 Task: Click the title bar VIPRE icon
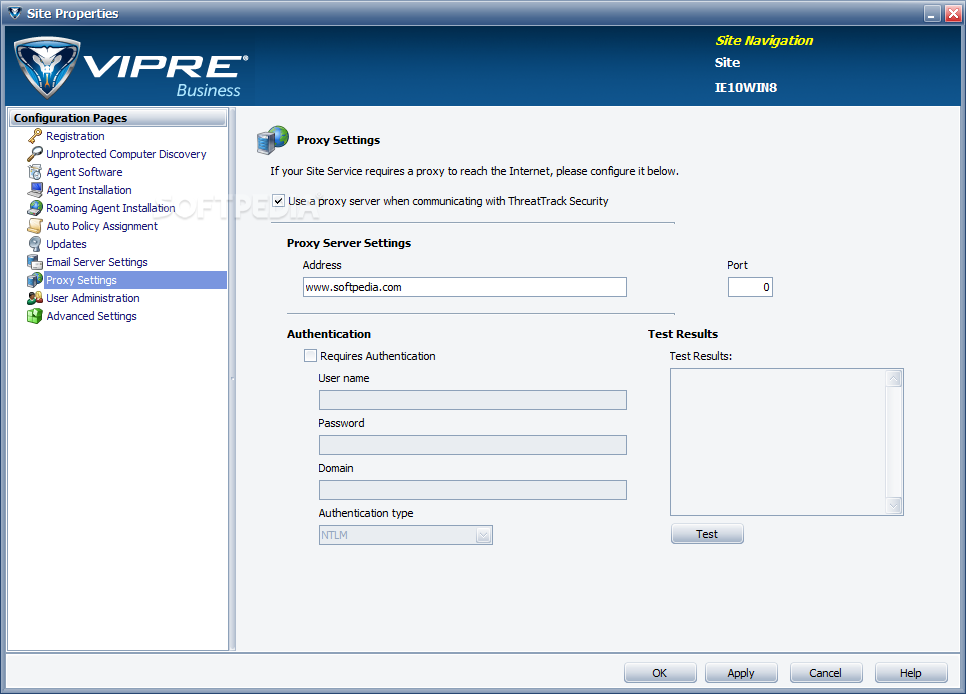[x=14, y=13]
